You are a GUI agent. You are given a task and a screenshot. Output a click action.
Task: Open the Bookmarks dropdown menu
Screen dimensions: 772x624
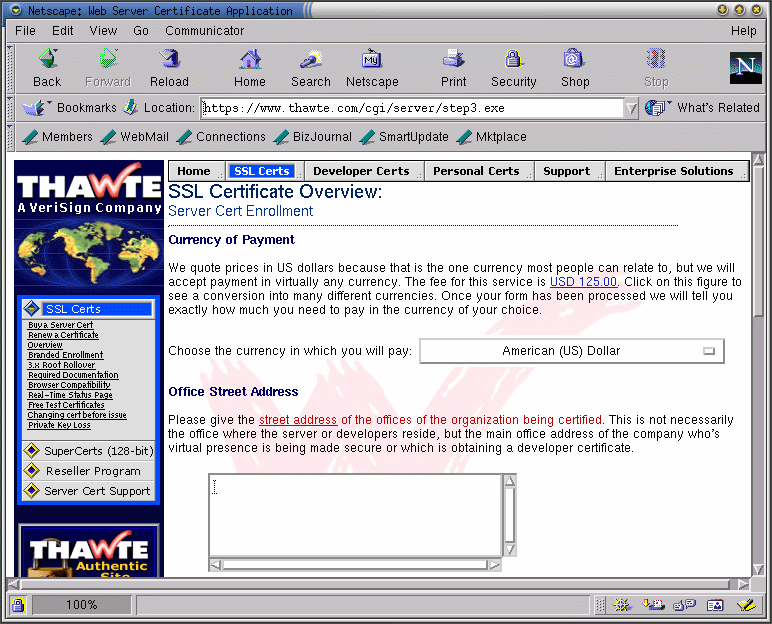tap(71, 108)
